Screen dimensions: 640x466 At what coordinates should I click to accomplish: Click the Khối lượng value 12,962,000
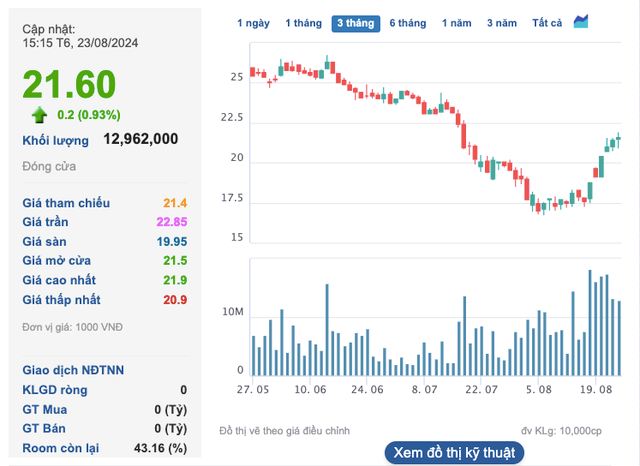pos(141,140)
